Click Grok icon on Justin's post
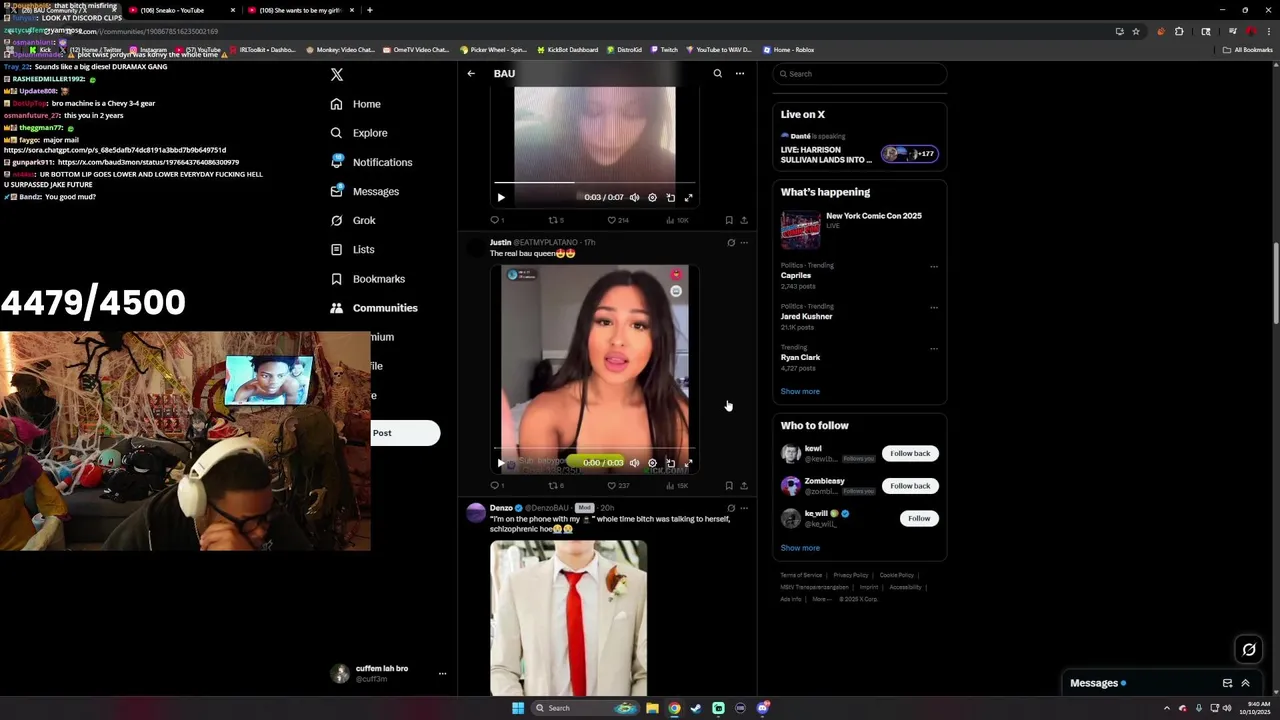 click(x=730, y=242)
